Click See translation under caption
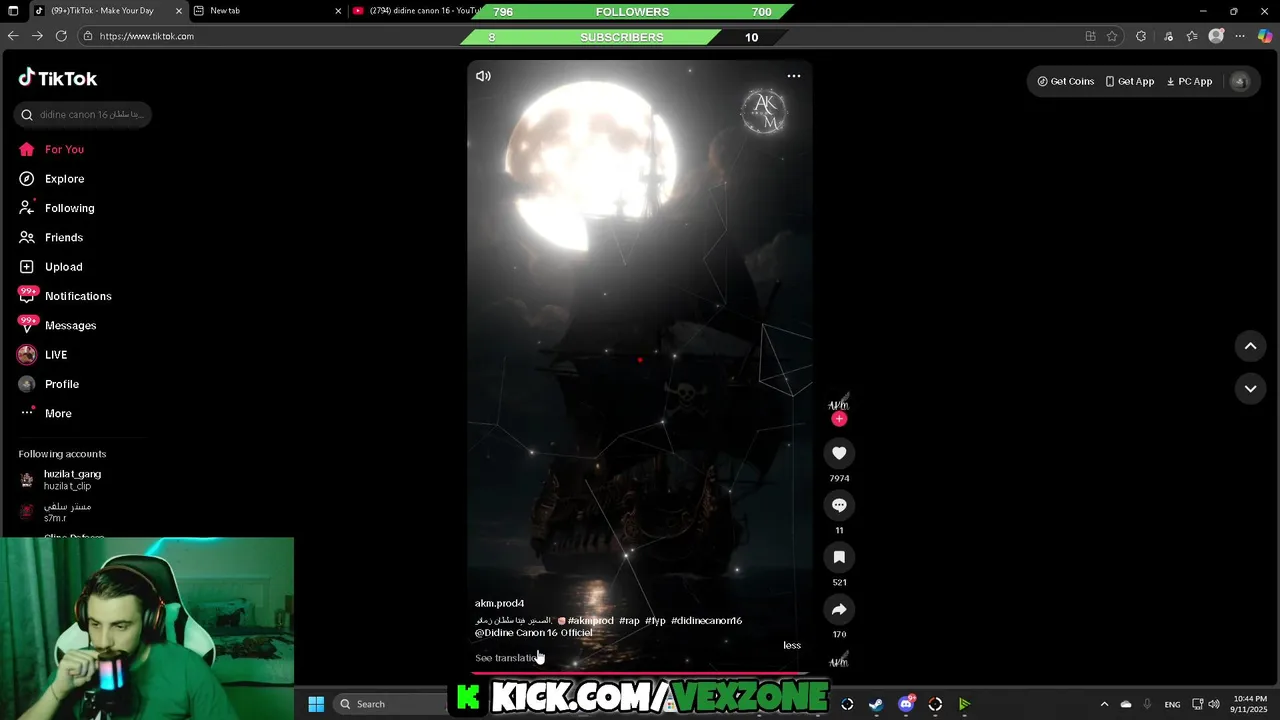 point(507,658)
